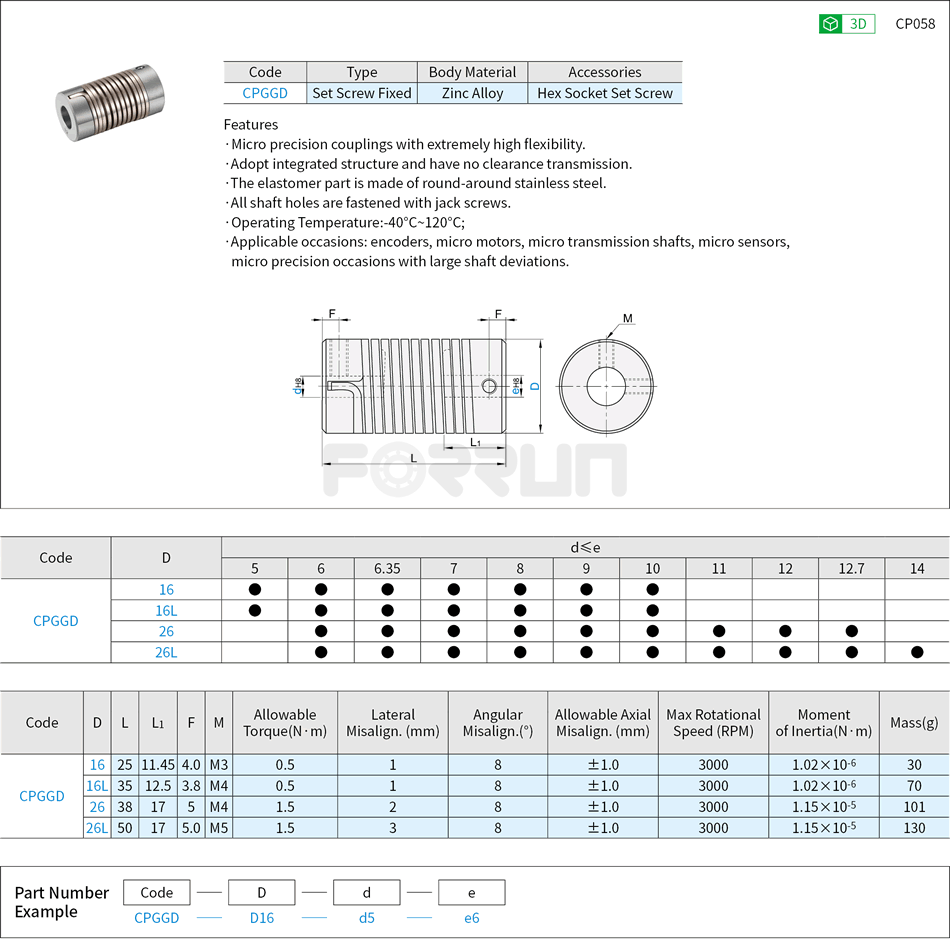Click CPGGD code in bore availability table

(x=56, y=621)
